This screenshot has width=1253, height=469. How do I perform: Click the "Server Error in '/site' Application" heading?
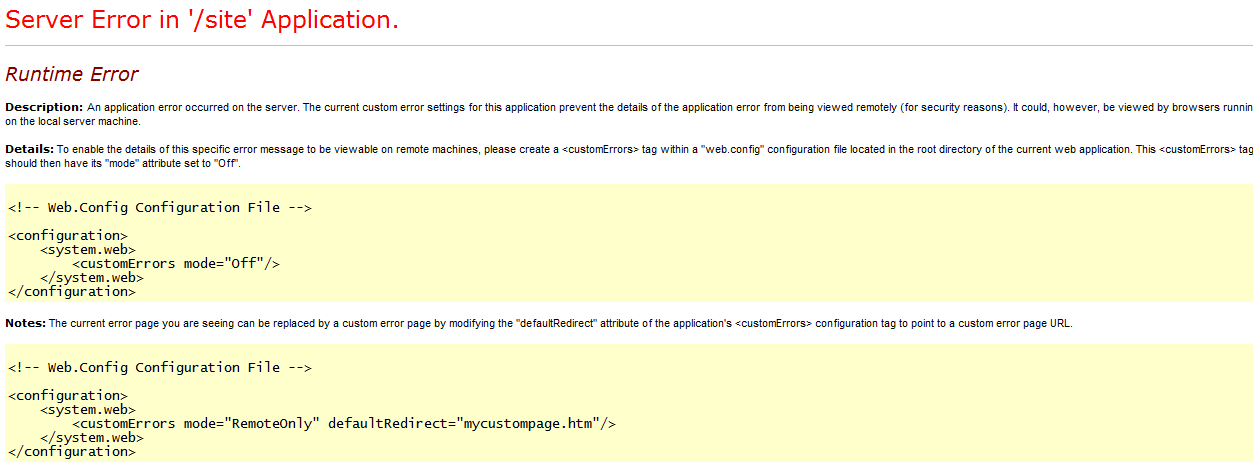(x=202, y=20)
